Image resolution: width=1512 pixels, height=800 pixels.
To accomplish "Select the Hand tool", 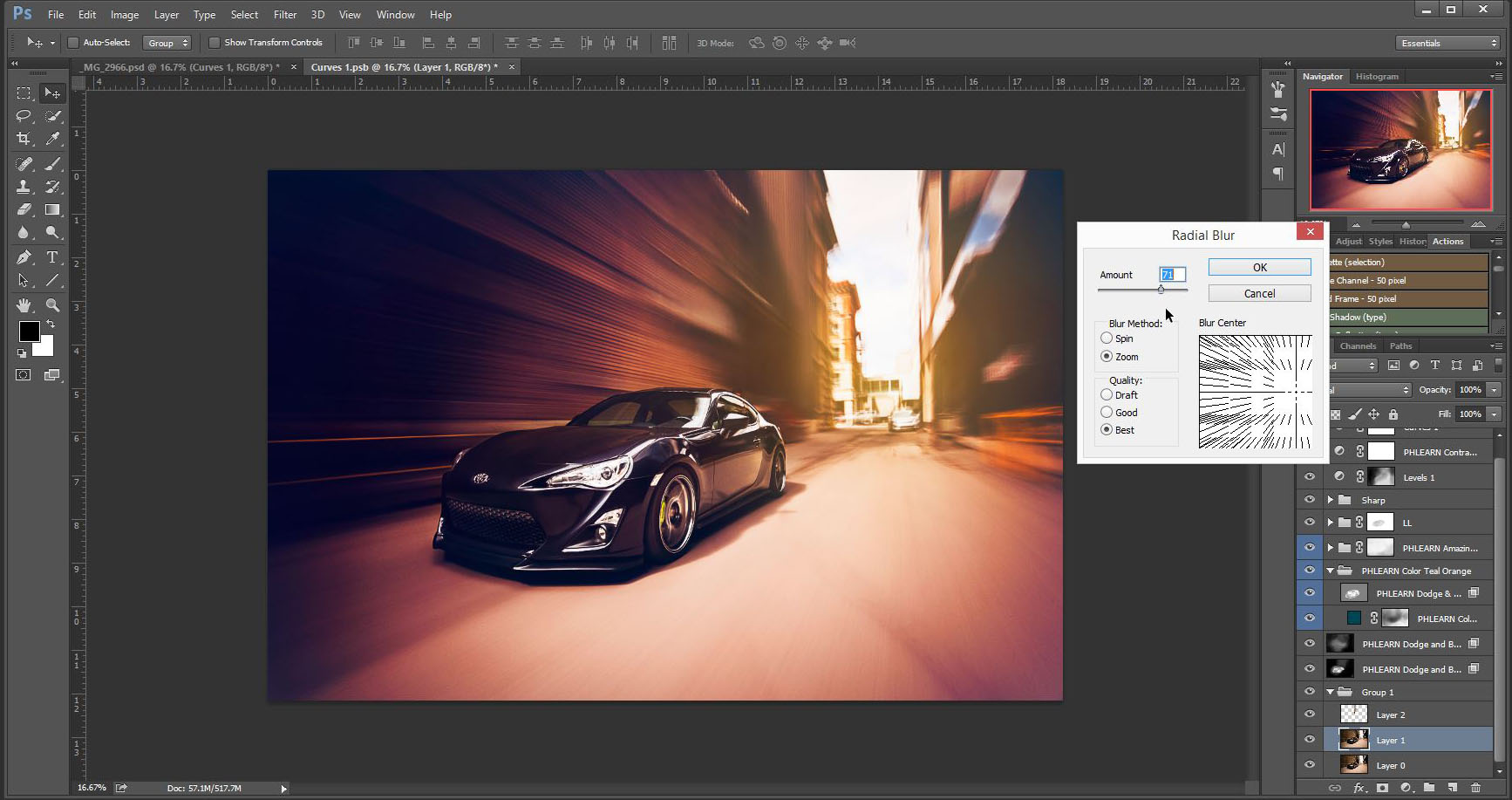I will [24, 305].
